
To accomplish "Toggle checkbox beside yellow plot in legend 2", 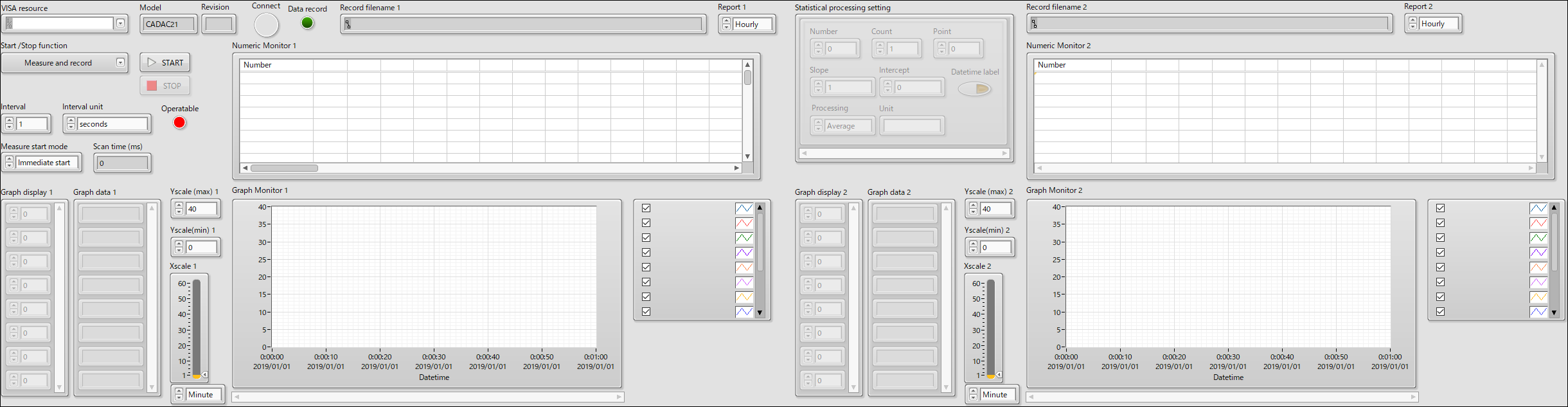I will tap(1441, 297).
